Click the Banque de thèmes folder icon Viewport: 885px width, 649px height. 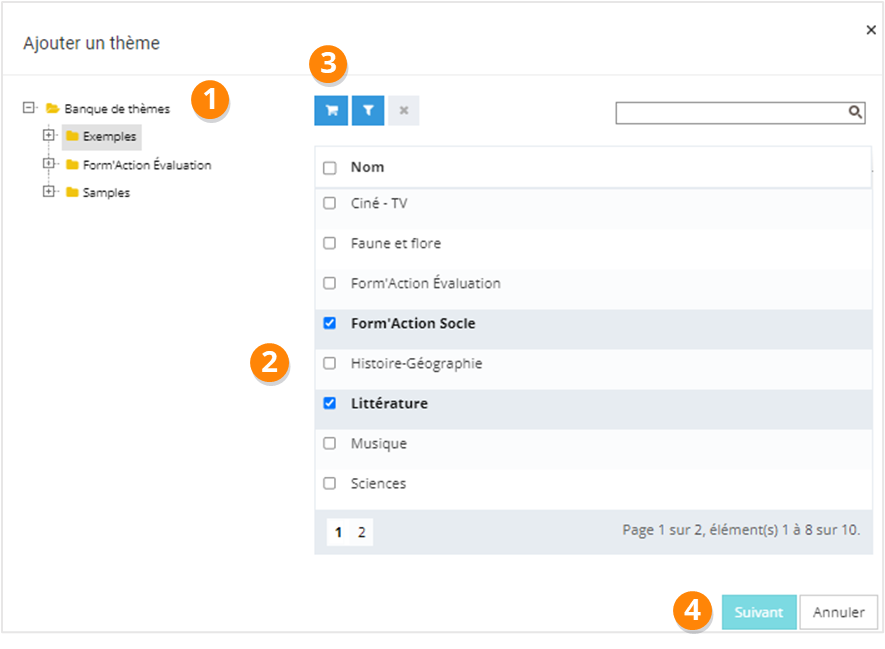click(52, 108)
